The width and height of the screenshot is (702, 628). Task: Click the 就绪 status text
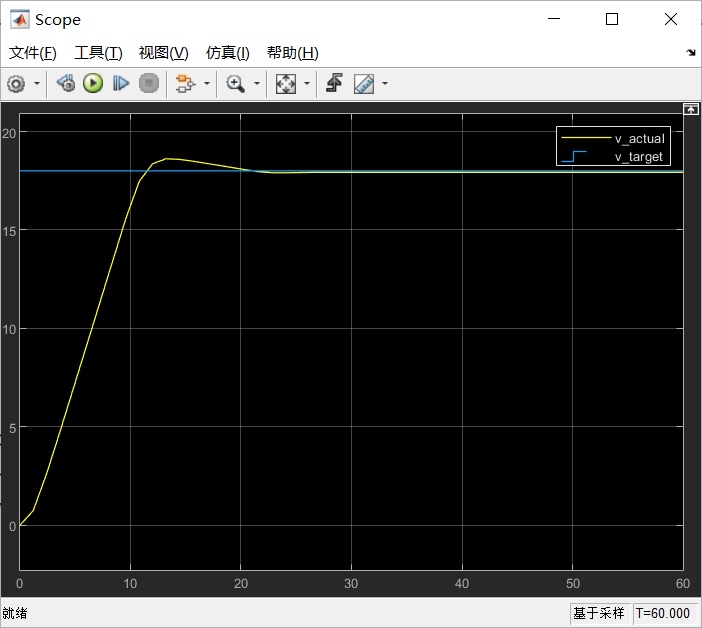15,613
